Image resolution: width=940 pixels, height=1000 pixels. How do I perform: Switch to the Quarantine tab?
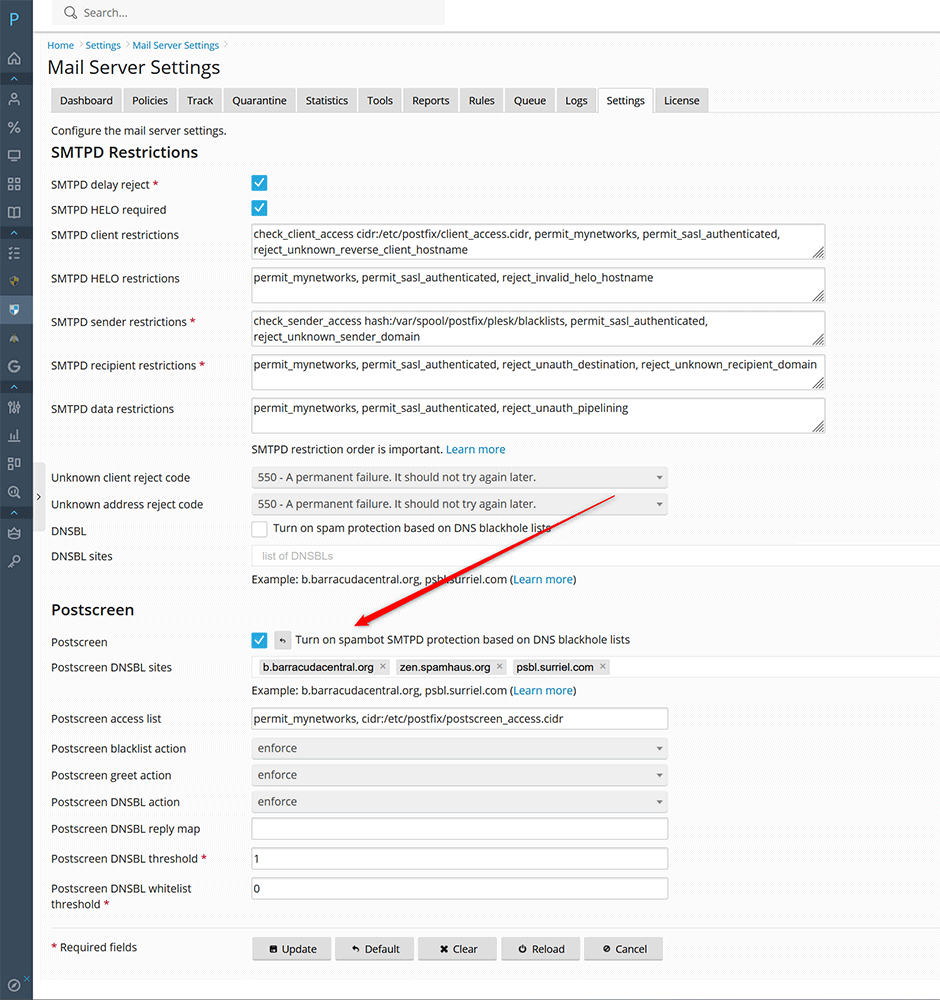click(259, 101)
